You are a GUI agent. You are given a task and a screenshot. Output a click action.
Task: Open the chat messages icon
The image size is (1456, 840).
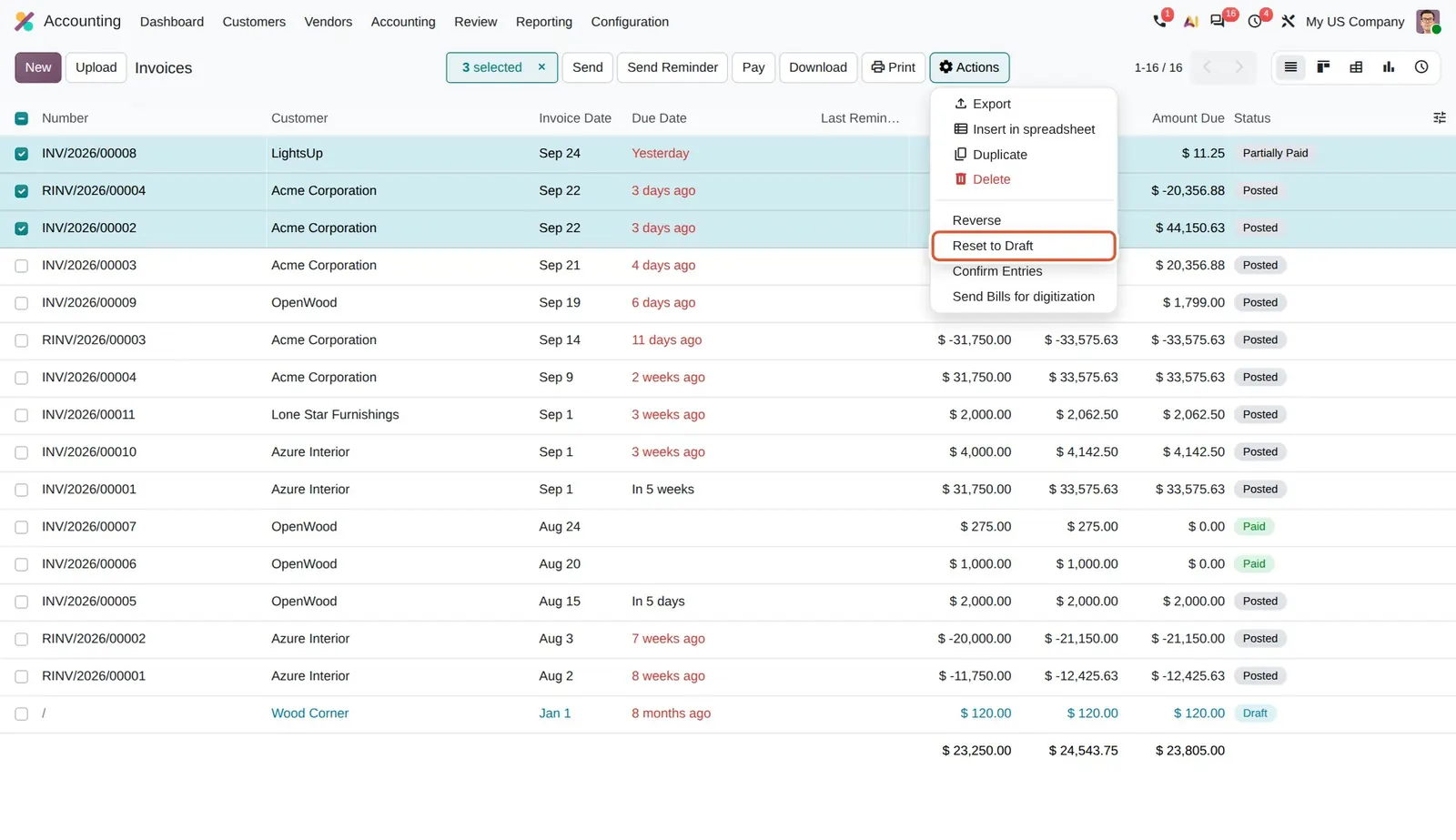point(1218,21)
